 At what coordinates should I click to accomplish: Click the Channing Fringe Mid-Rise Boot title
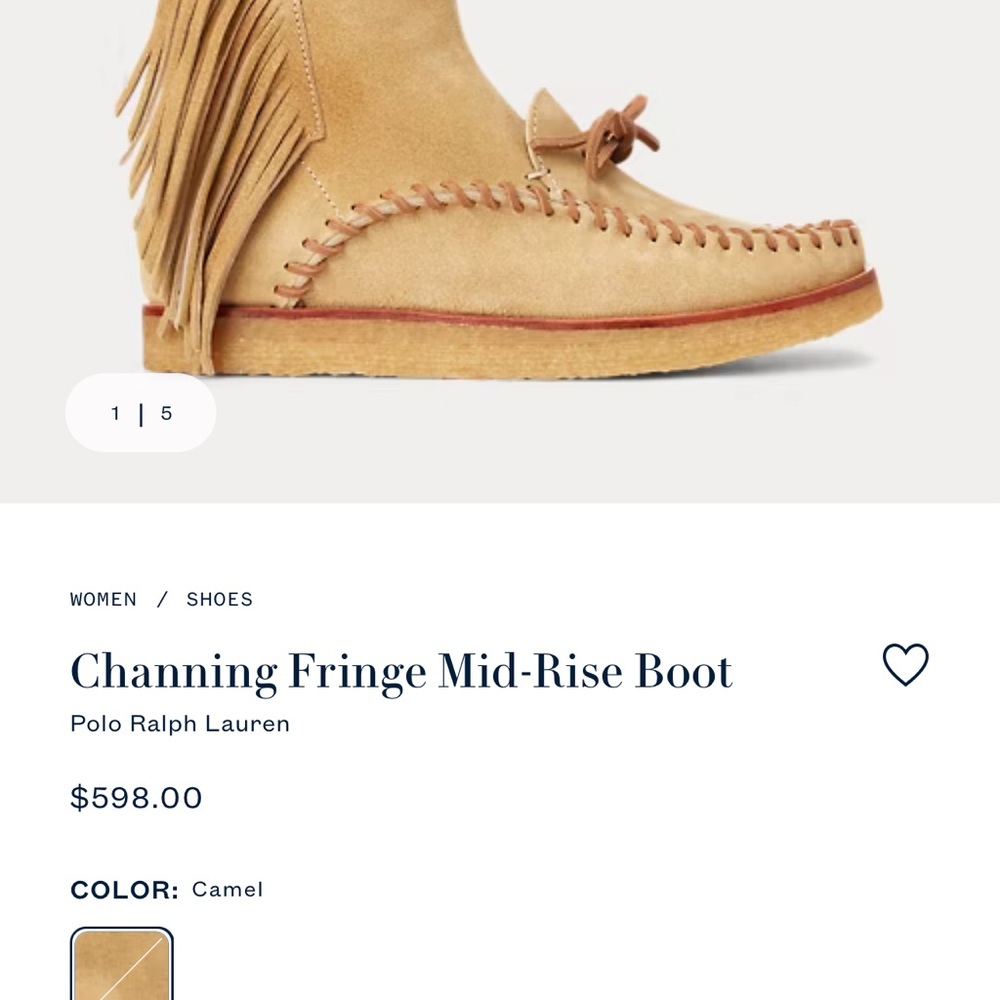point(401,670)
